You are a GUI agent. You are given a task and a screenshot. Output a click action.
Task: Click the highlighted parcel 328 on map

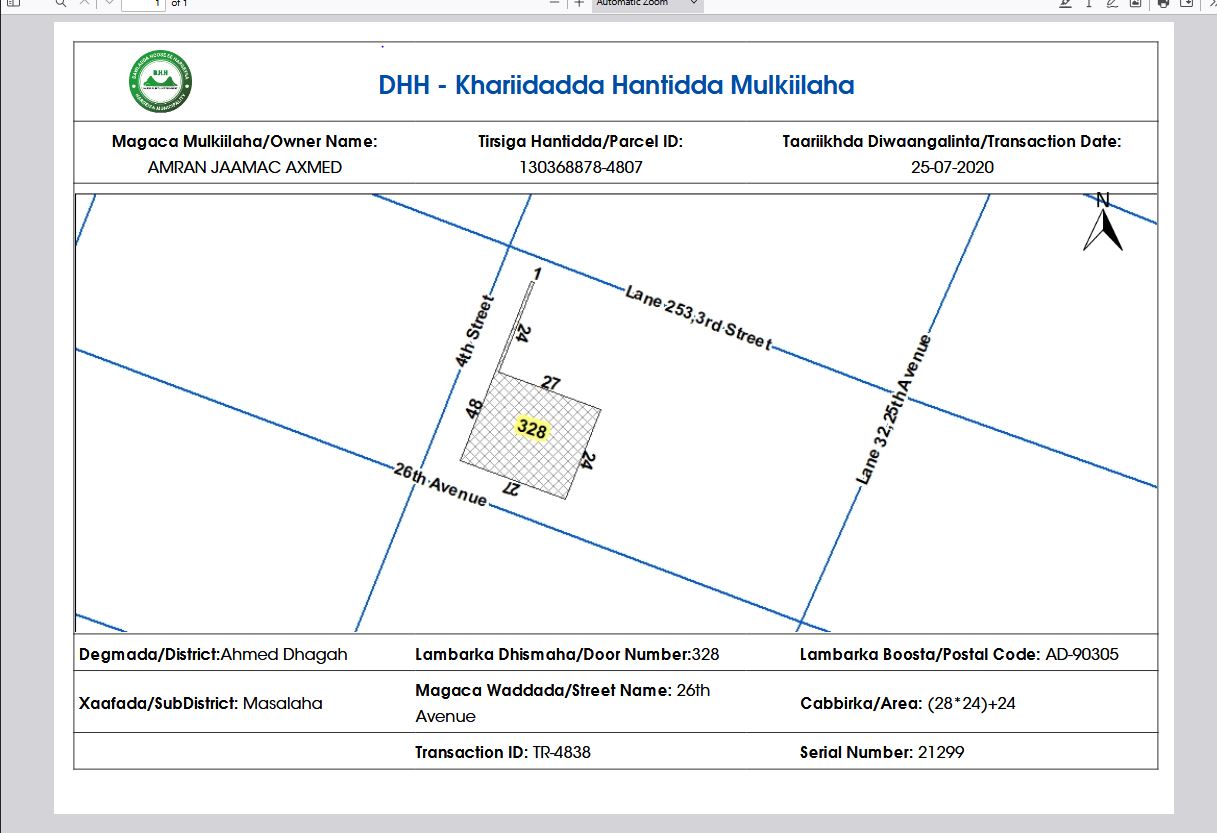[x=532, y=429]
